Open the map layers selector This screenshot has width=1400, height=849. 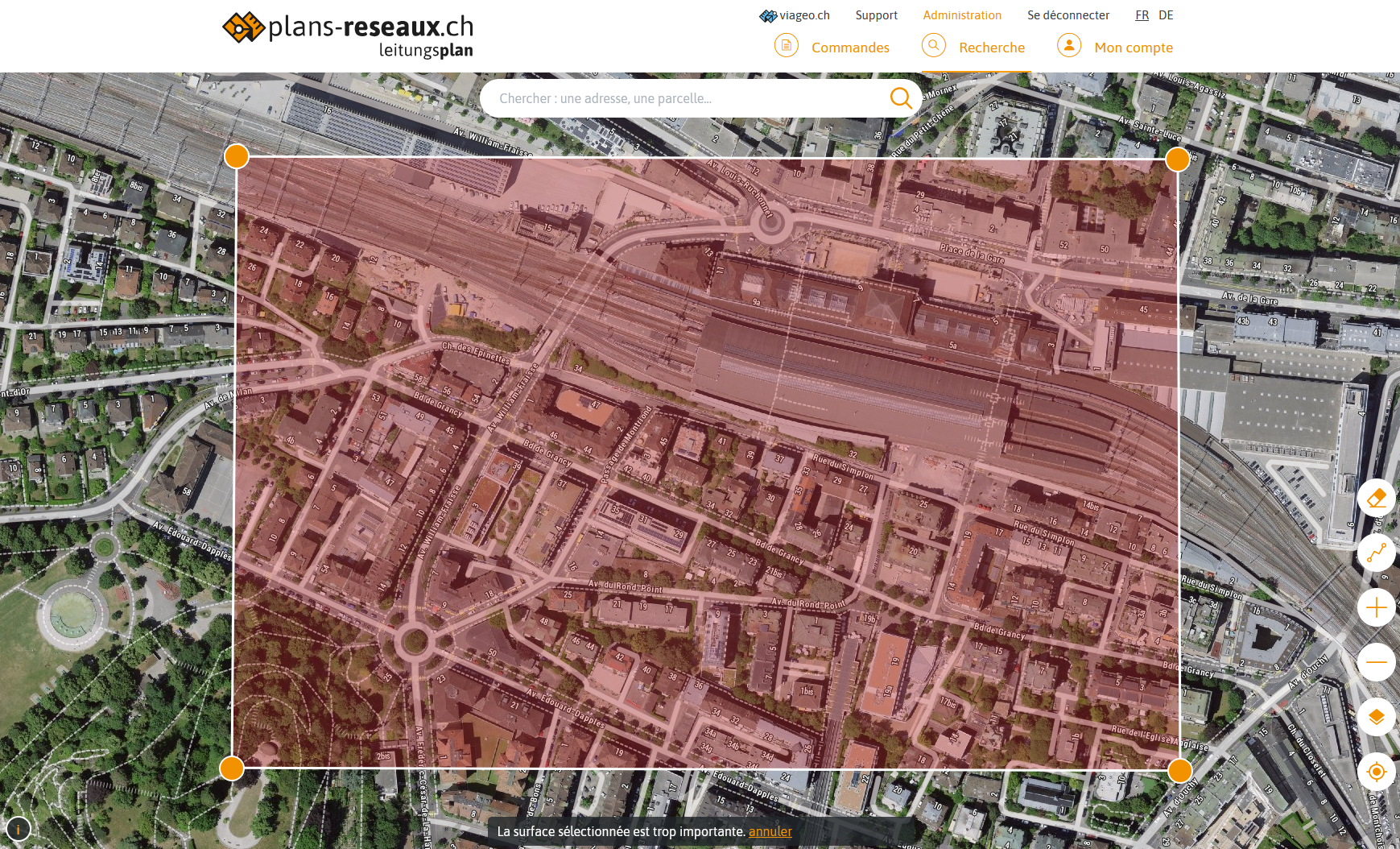[x=1376, y=717]
